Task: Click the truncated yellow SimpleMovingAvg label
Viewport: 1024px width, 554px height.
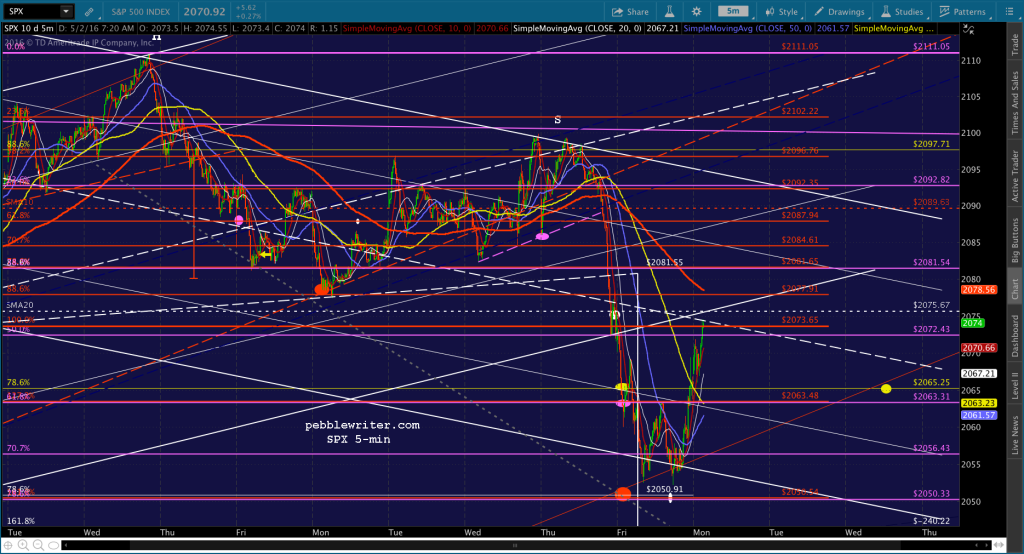Action: pos(894,29)
